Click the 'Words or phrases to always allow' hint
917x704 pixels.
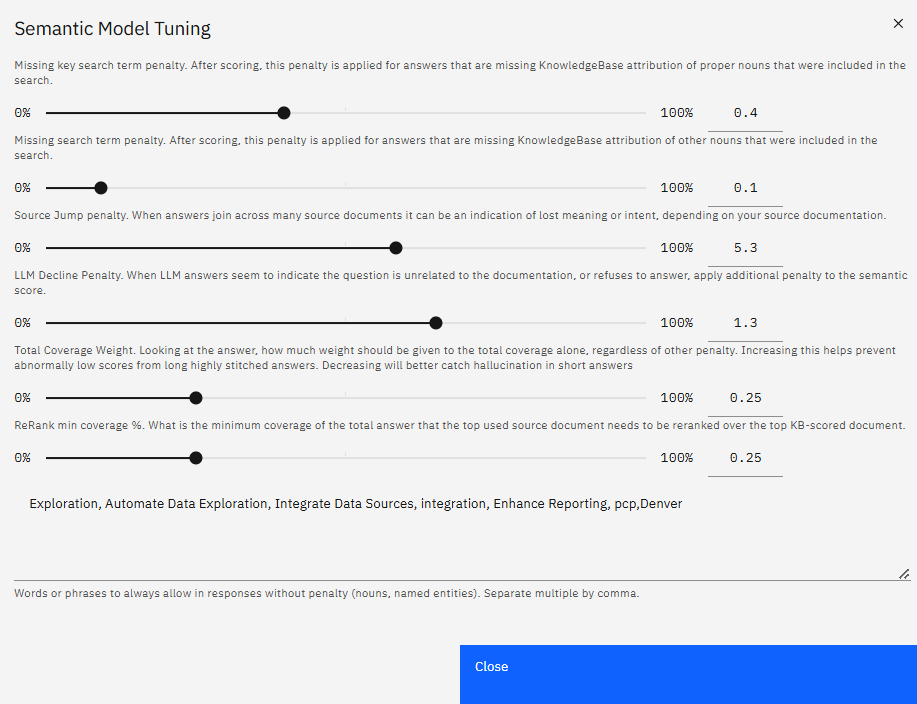point(326,593)
